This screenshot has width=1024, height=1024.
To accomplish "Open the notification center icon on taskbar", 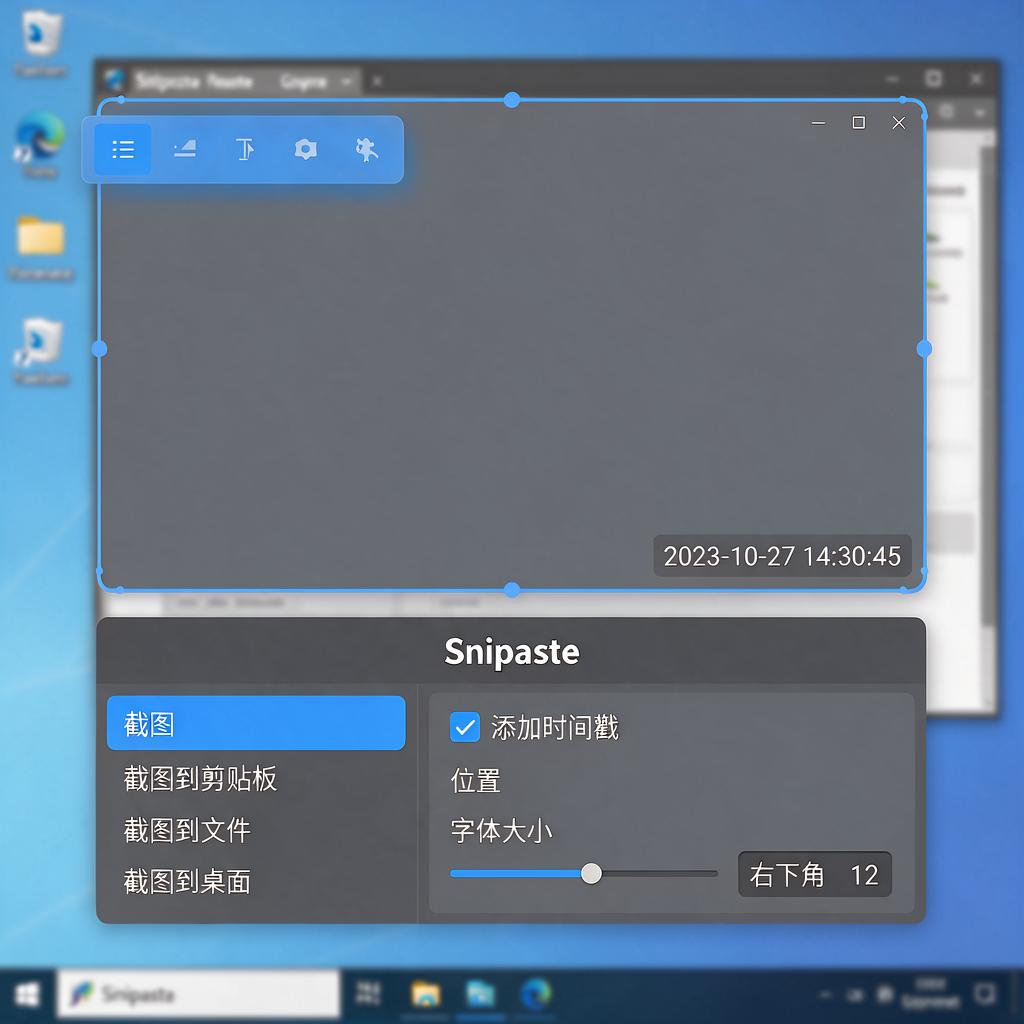I will point(985,994).
